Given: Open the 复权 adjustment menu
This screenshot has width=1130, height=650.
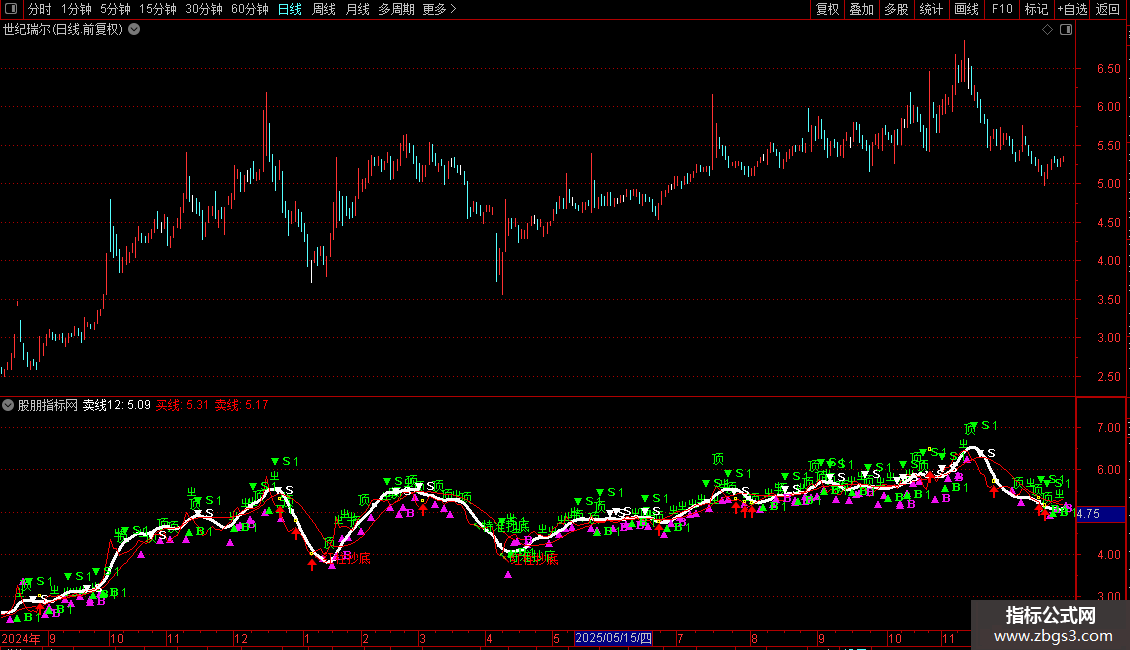Looking at the screenshot, I should click(x=827, y=9).
